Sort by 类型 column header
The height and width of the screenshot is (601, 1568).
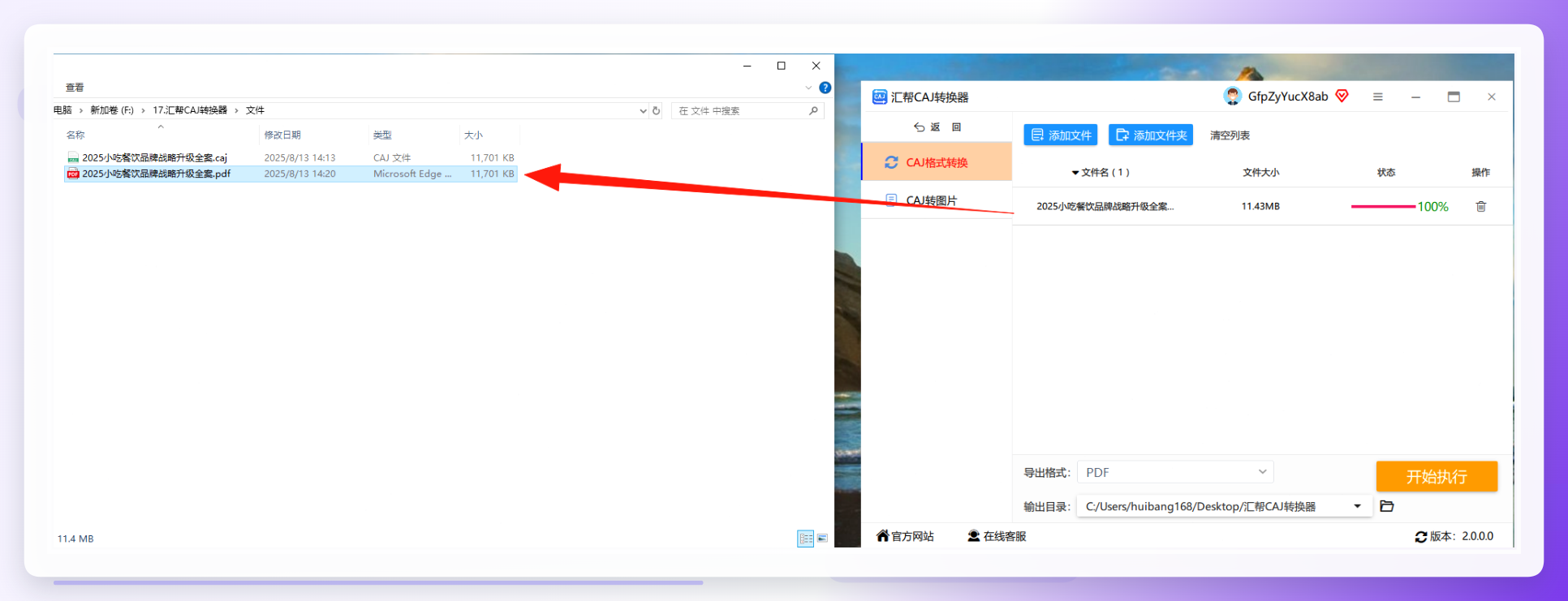click(x=382, y=135)
